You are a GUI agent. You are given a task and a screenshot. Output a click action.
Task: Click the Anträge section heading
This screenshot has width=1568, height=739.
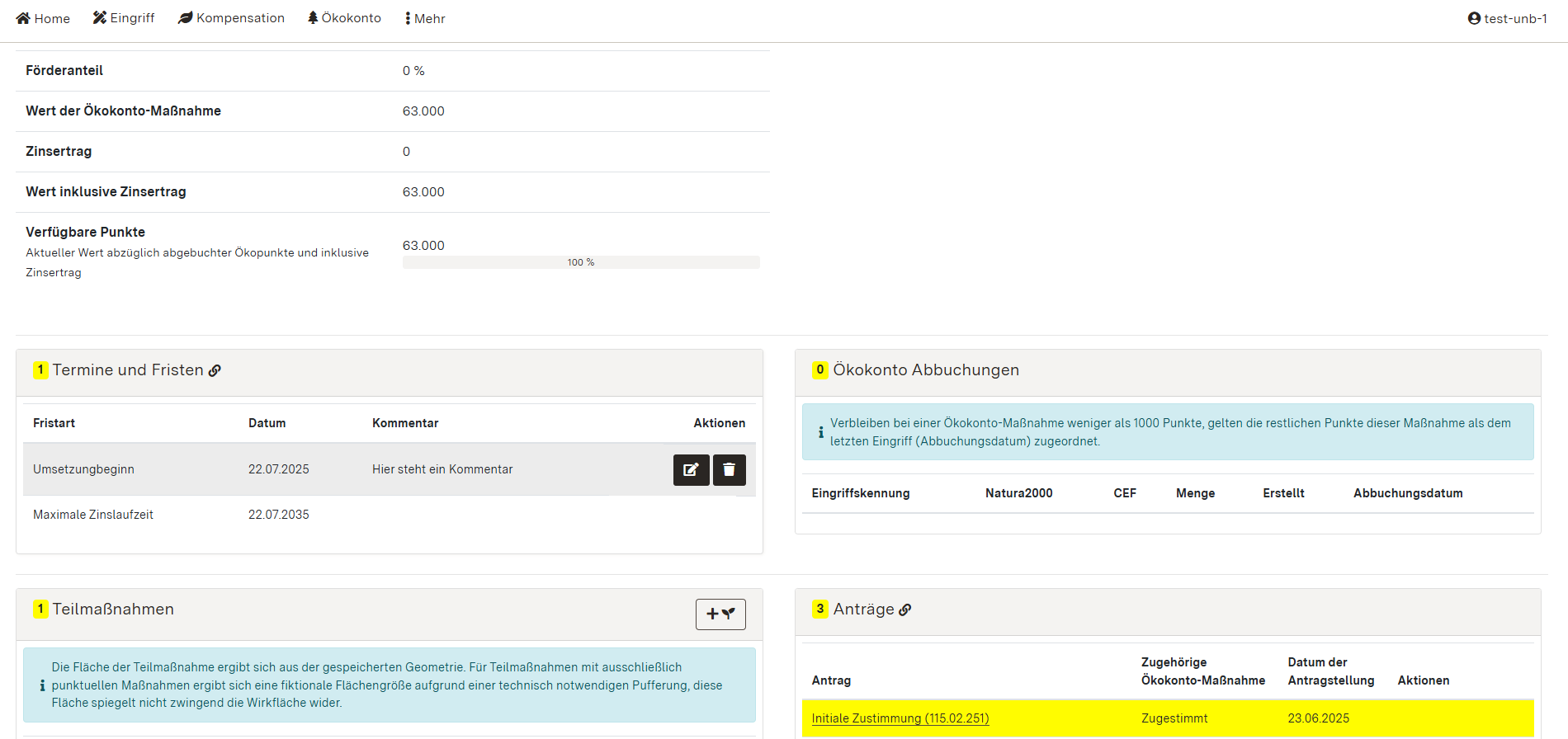(x=863, y=610)
